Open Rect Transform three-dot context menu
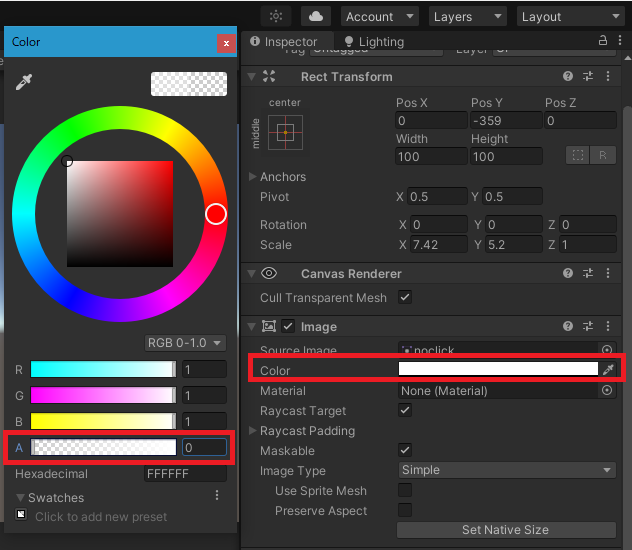Viewport: 632px width, 550px height. point(608,76)
